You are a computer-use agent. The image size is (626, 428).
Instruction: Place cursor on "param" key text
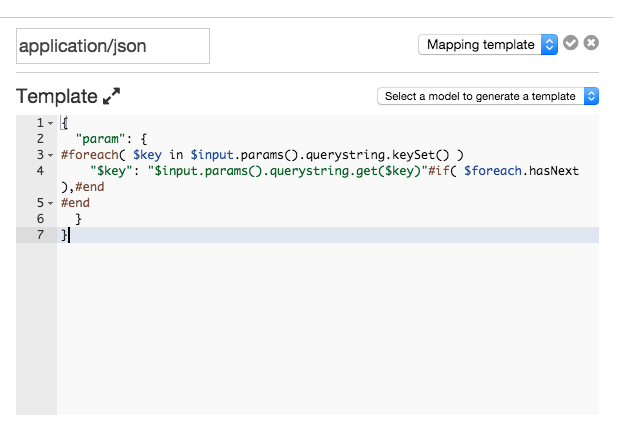(101, 139)
